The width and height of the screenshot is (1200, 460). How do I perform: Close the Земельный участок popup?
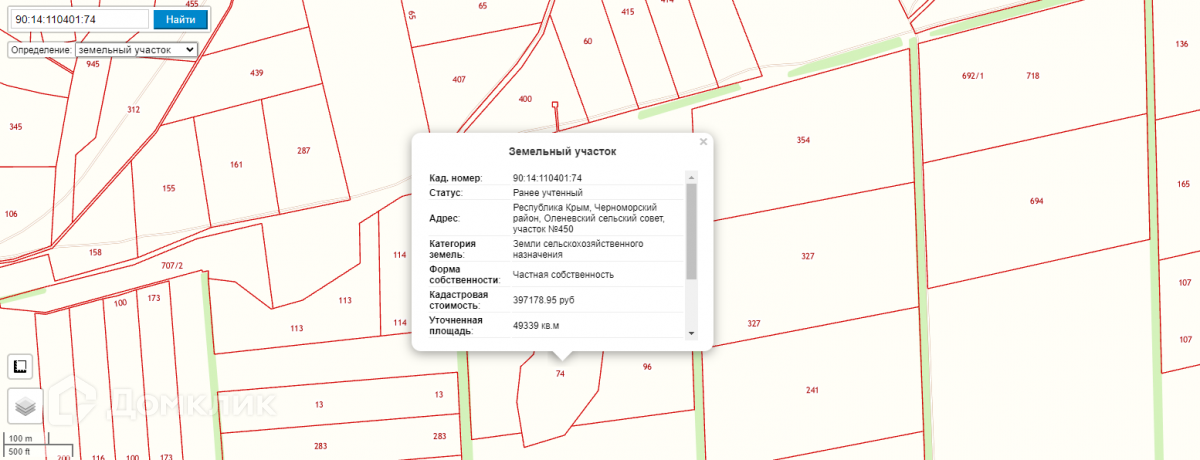coord(703,142)
